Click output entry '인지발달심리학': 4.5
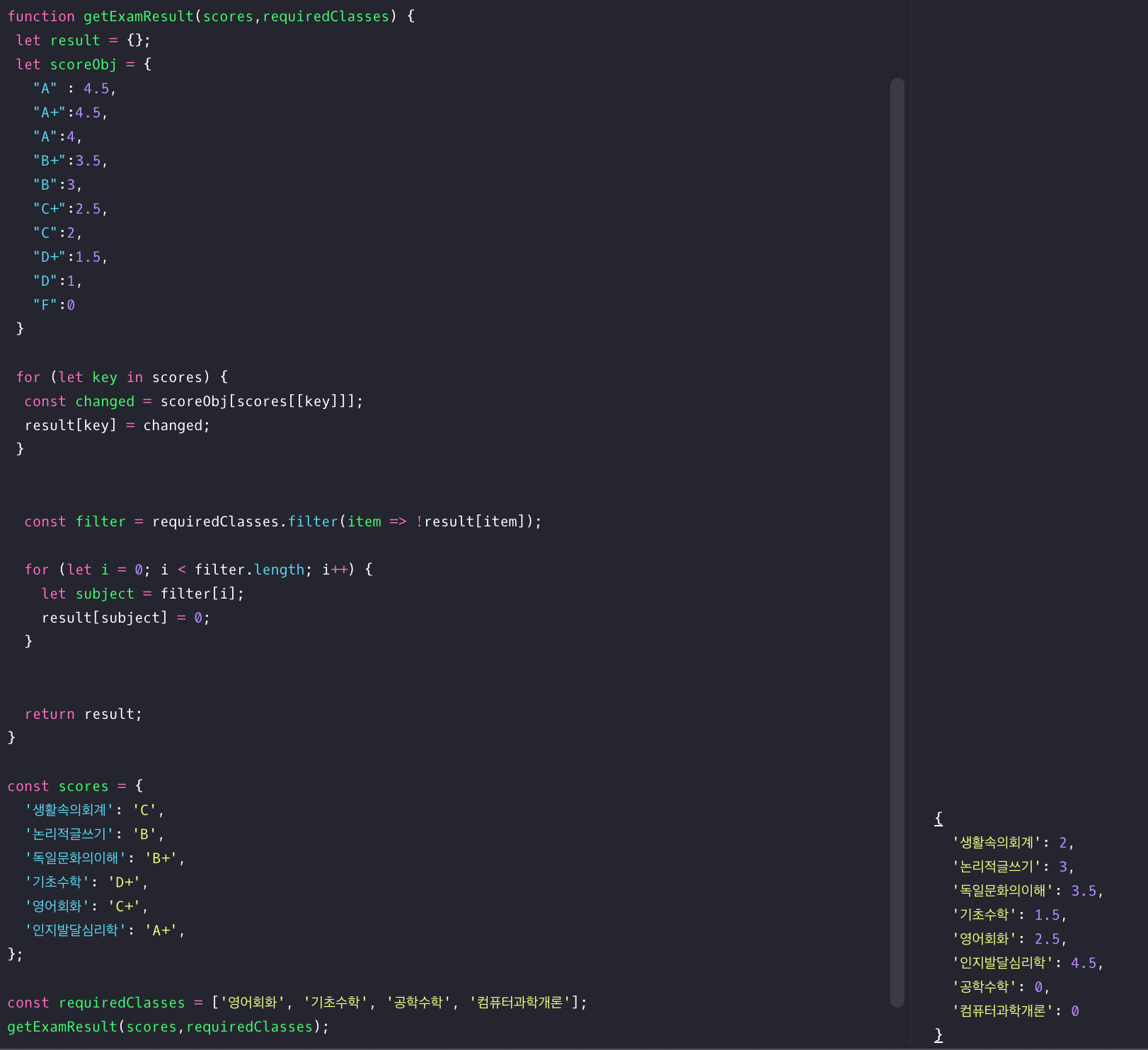Viewport: 1148px width, 1050px height. pyautogui.click(x=1028, y=963)
